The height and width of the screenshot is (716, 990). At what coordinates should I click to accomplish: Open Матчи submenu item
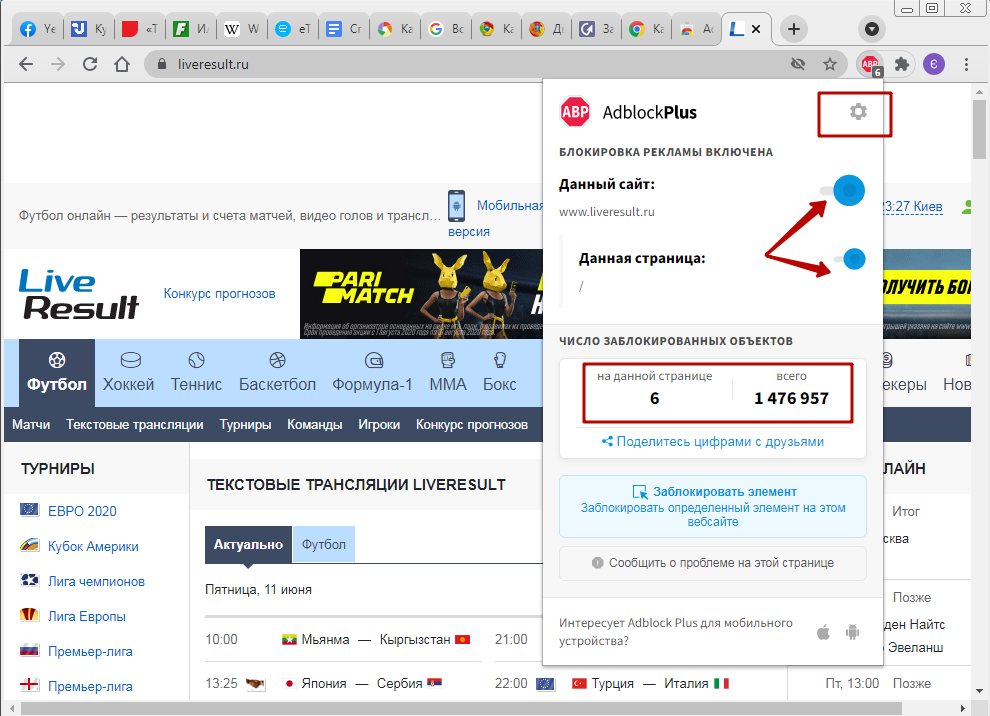[x=31, y=424]
